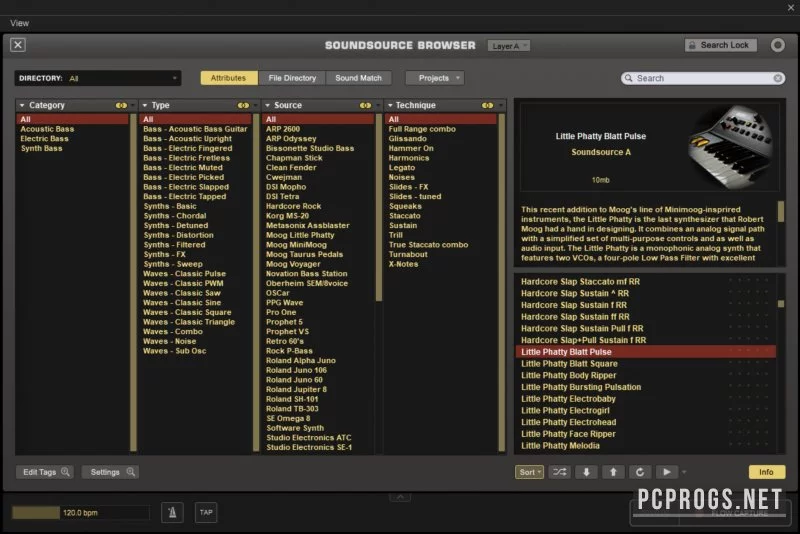Click the description text scrollbar

coord(781,211)
